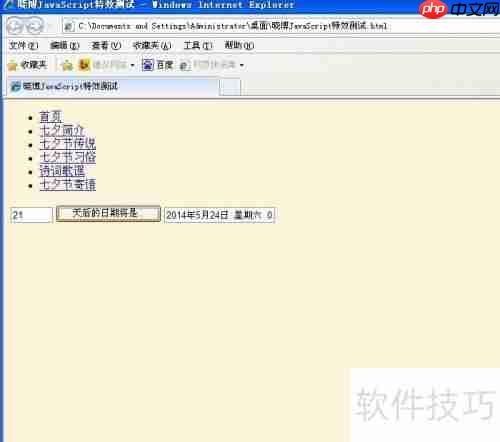Open the 帮助(H) menu
Viewport: 500px width, 442px height.
pos(239,45)
